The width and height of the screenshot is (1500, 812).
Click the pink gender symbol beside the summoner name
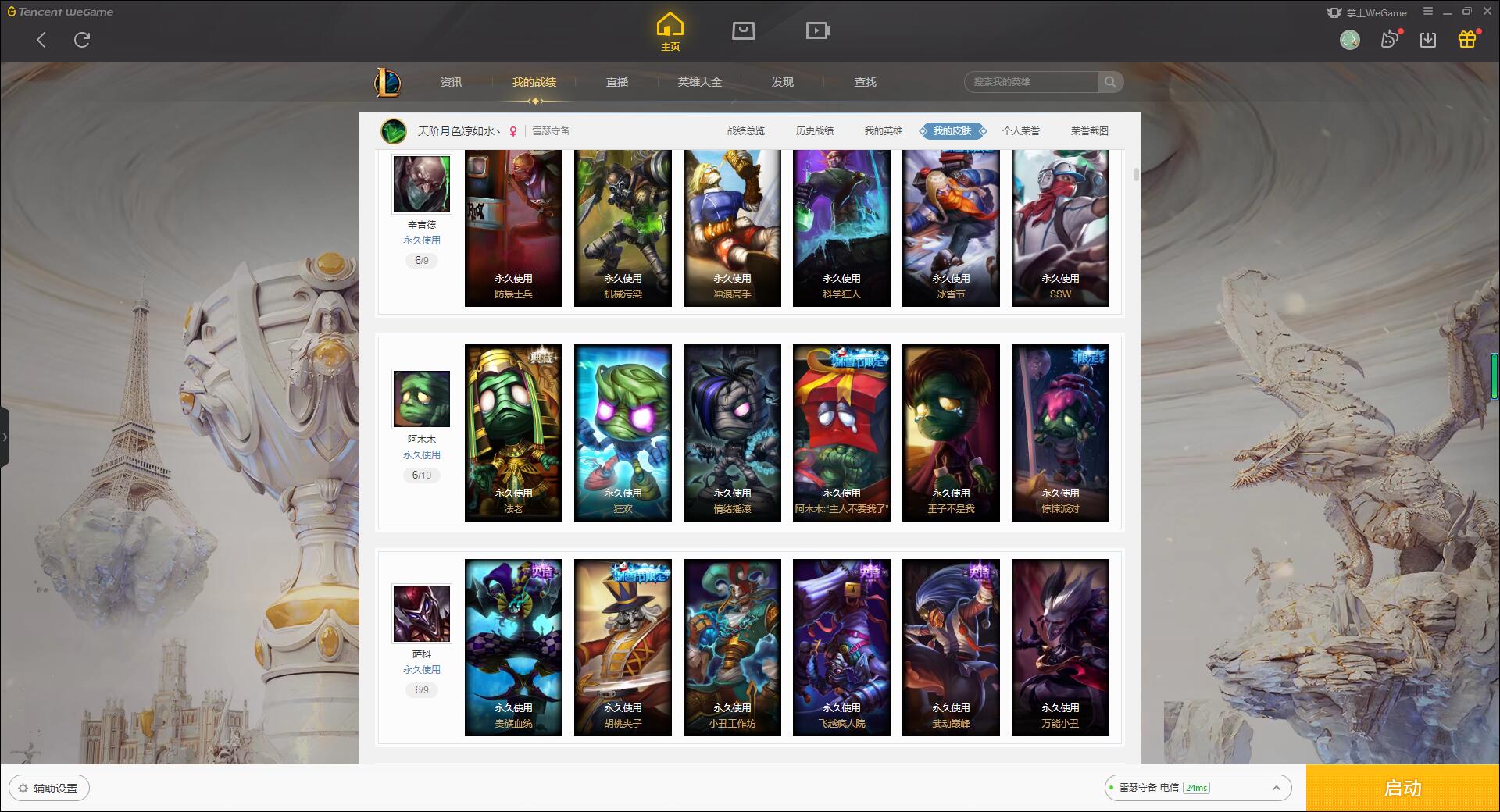point(513,132)
